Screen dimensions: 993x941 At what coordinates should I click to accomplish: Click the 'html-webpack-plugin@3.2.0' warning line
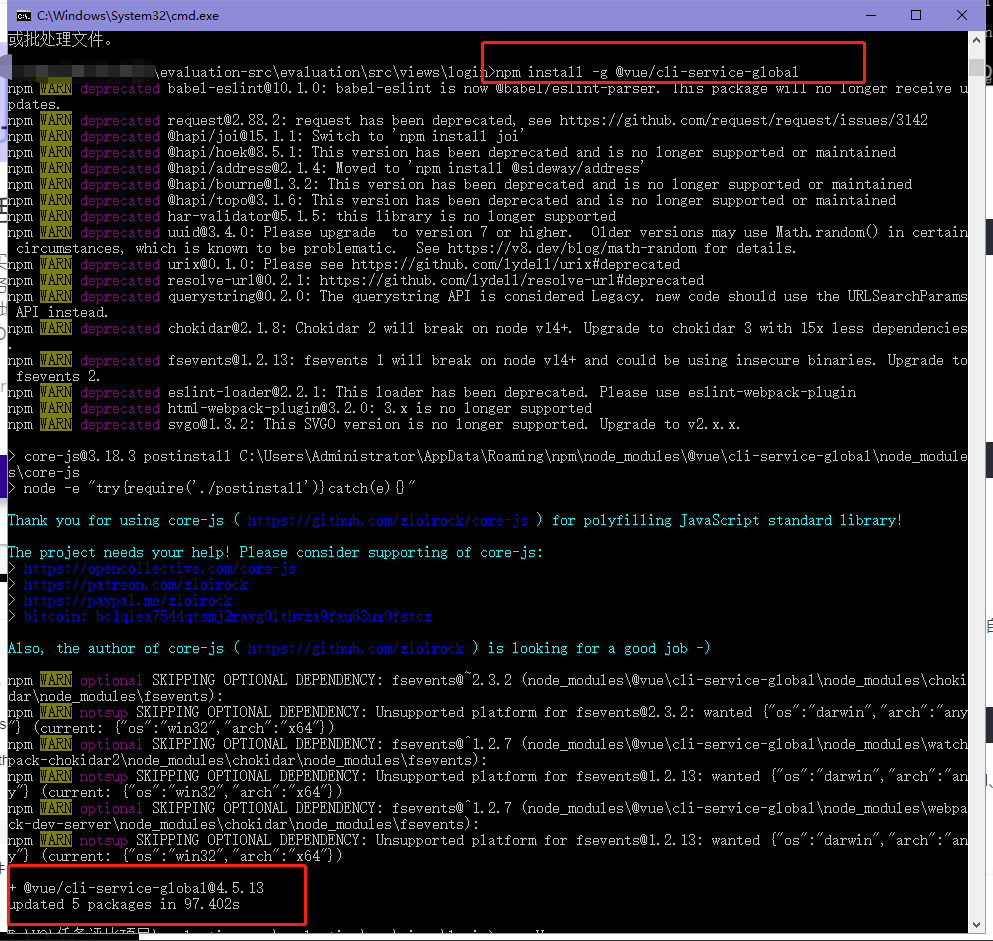(300, 408)
